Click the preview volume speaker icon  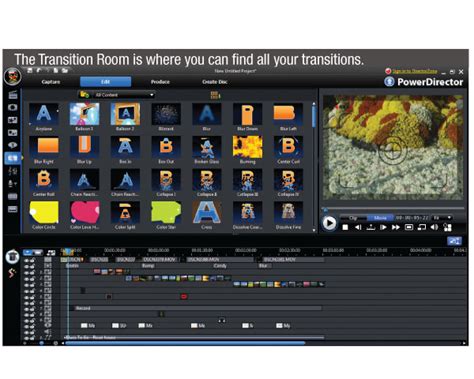click(434, 227)
